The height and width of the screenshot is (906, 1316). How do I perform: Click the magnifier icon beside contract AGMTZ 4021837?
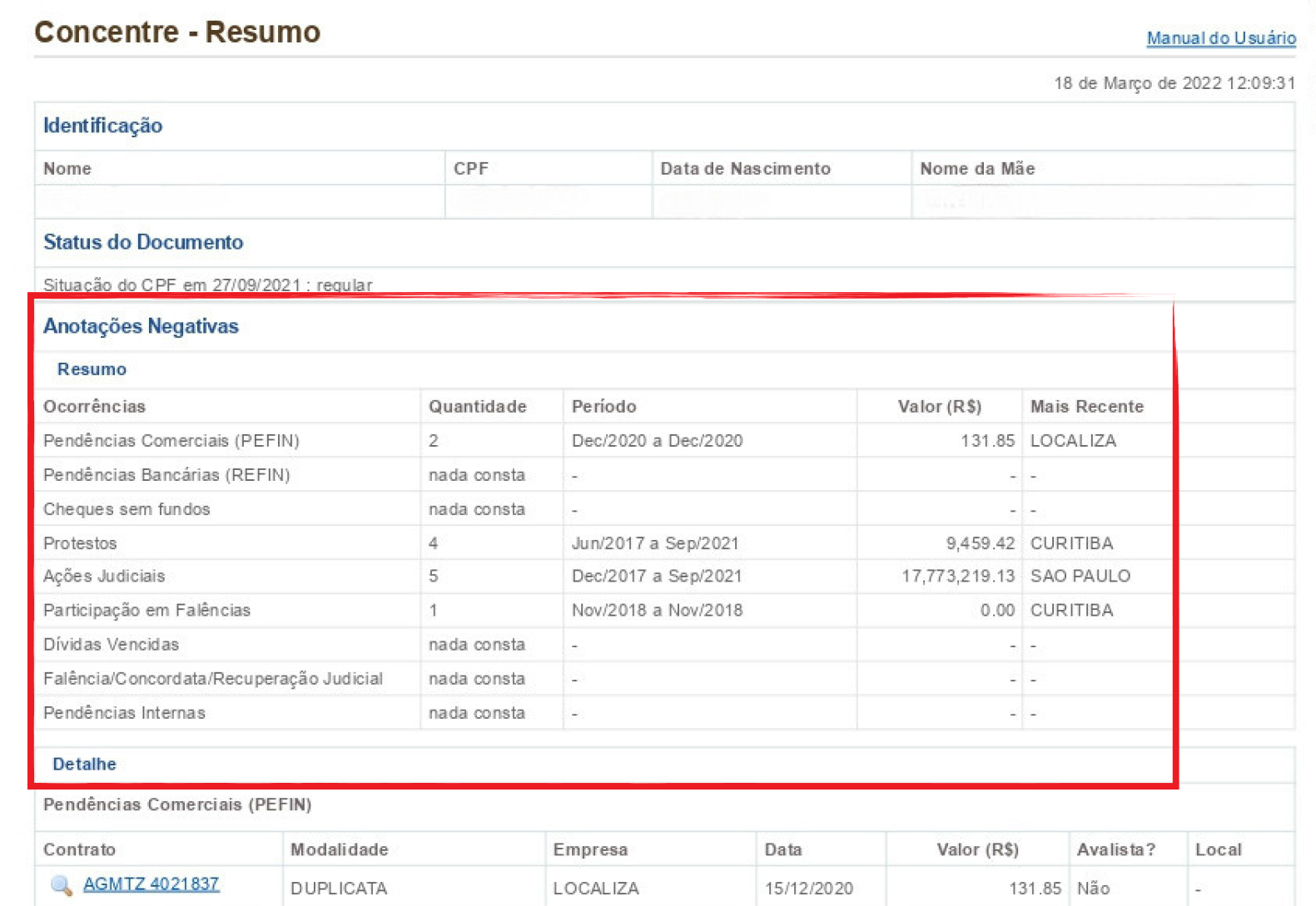(62, 885)
